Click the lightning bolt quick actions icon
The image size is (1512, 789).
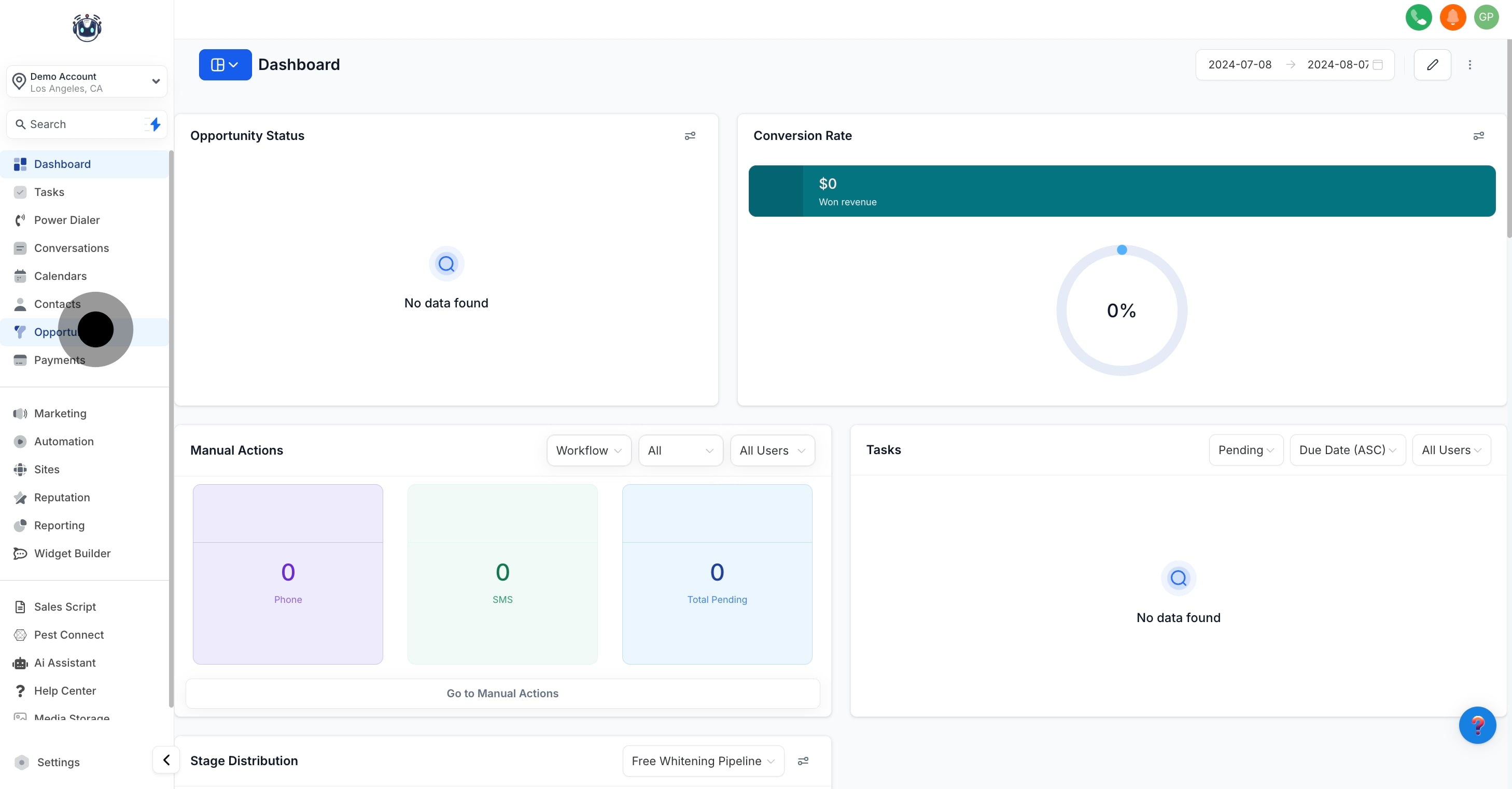155,124
